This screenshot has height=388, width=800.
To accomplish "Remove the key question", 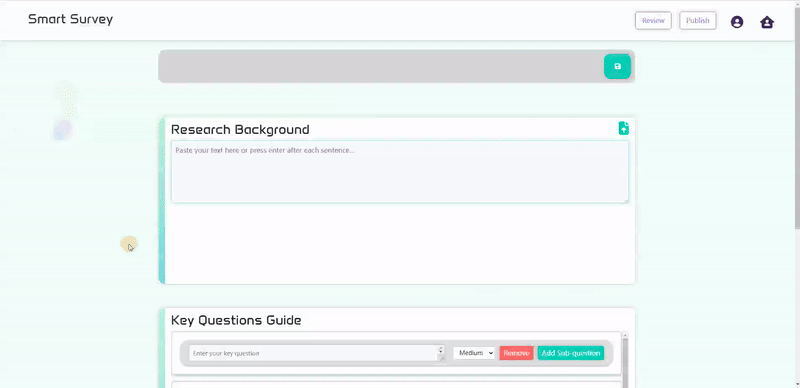I will 516,353.
